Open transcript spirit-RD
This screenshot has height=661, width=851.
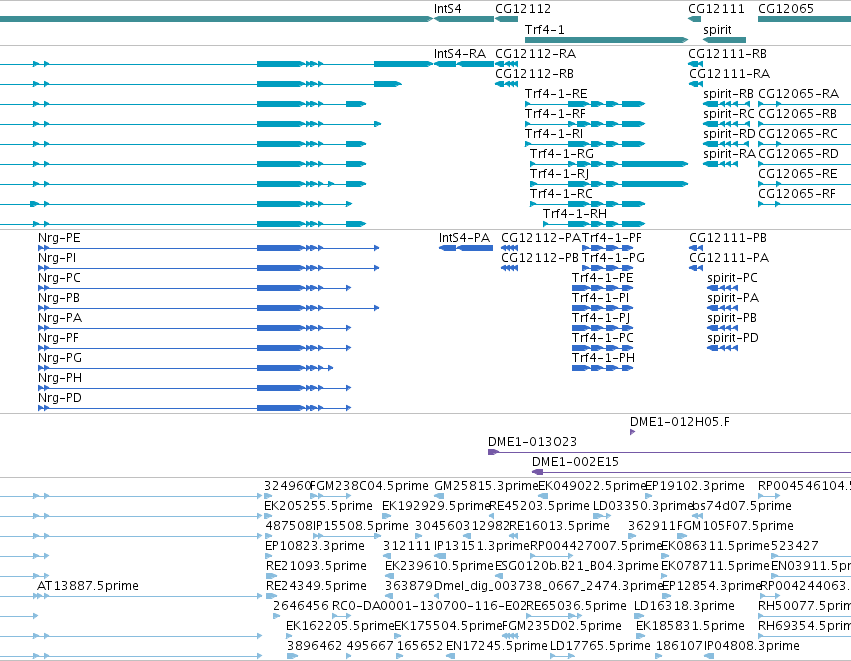pos(729,134)
